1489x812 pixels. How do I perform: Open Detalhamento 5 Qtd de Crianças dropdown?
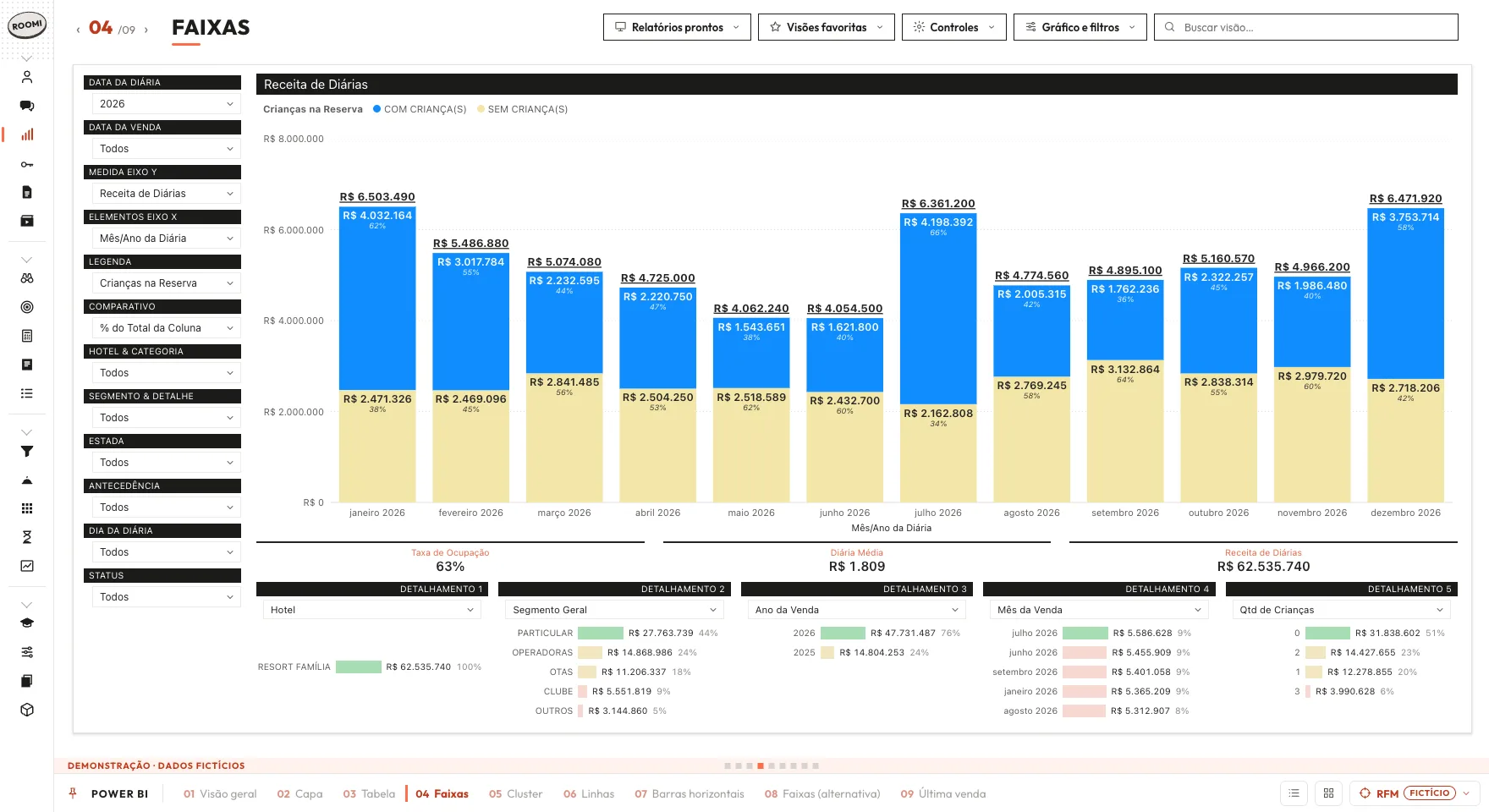tap(1342, 610)
